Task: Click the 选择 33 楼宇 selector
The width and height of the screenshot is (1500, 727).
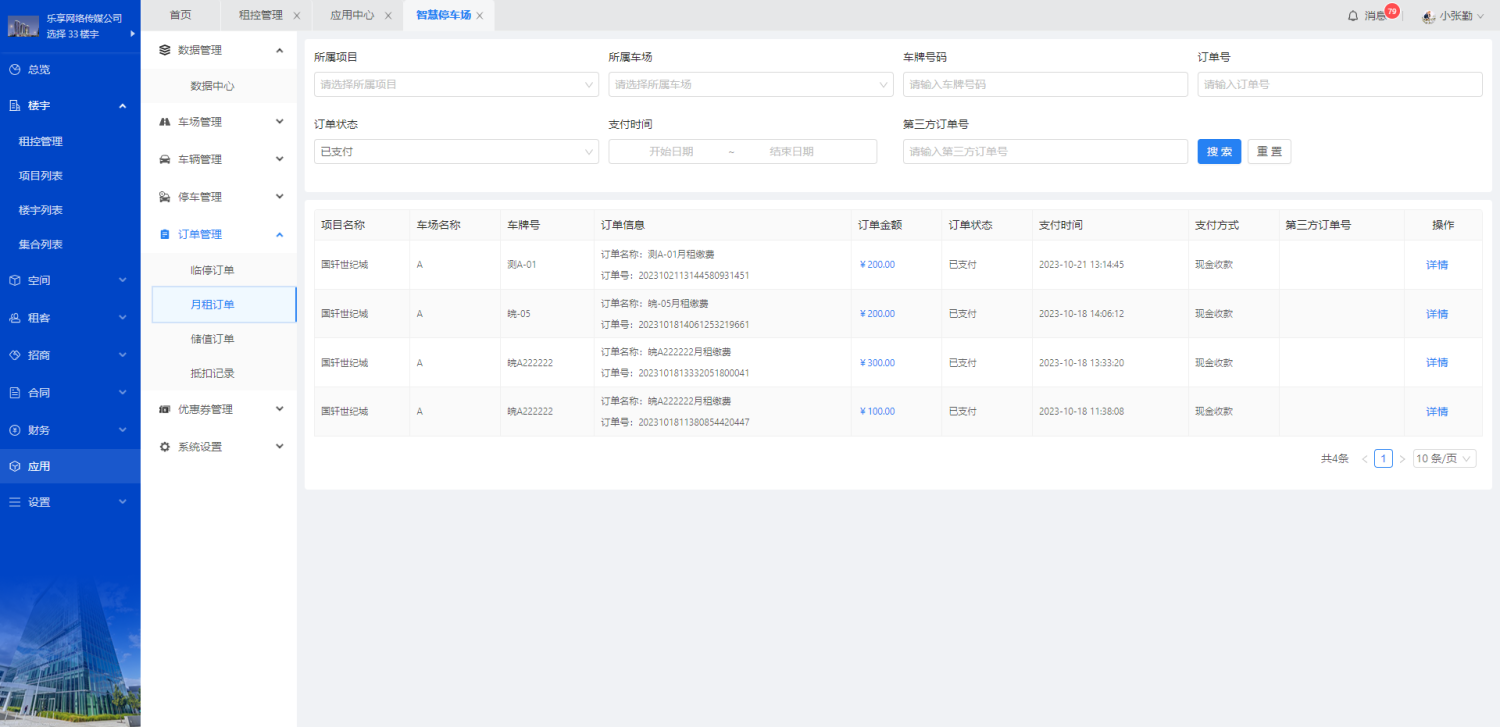Action: click(x=73, y=34)
